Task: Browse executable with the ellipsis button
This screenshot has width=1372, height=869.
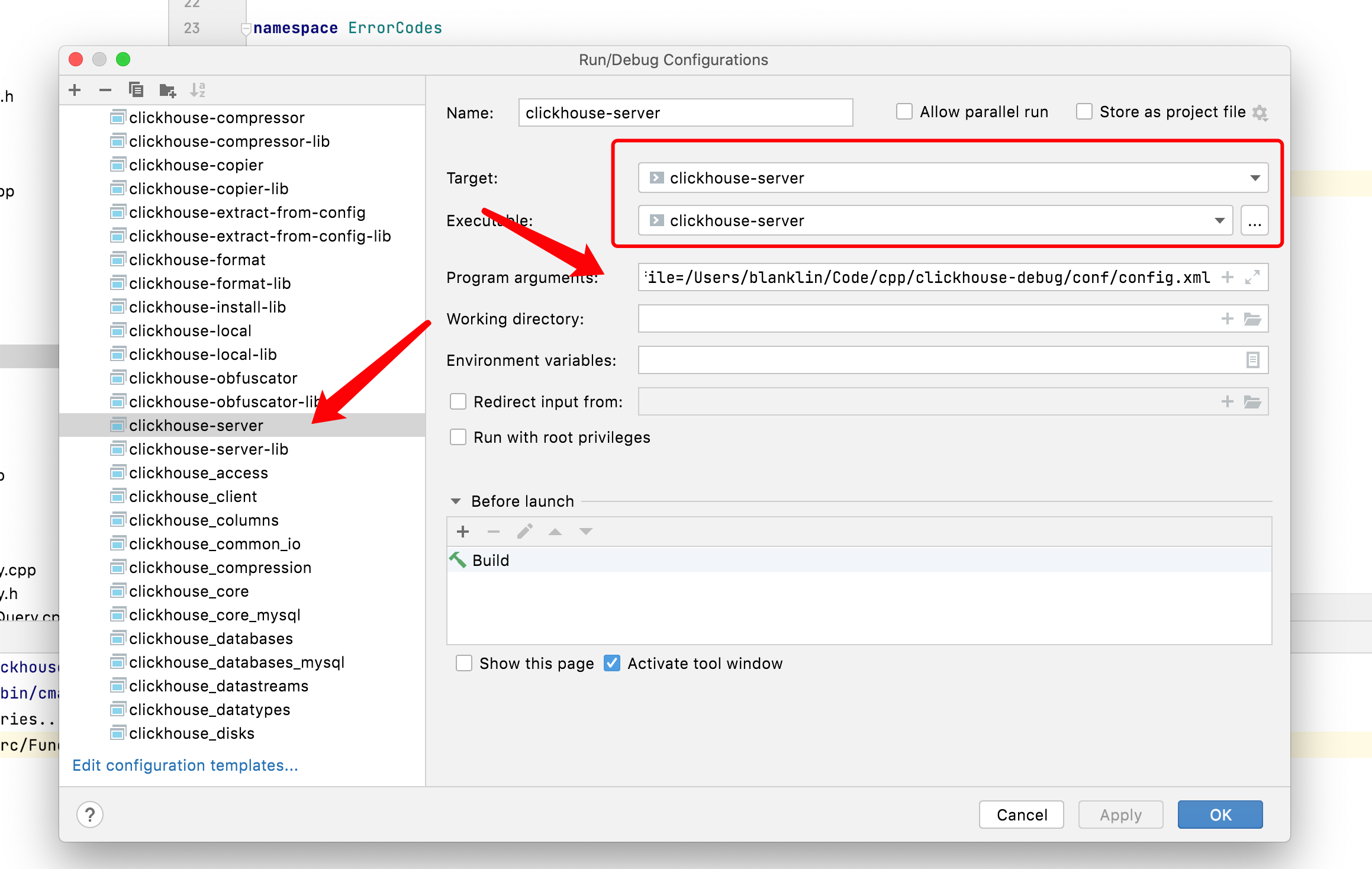Action: [1254, 221]
